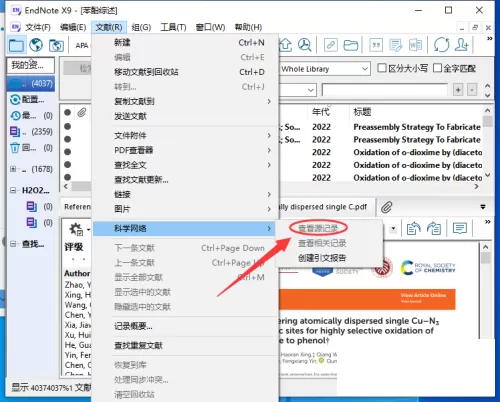Open the 工具(T) menu
Screen dimensions: 500x402
[173, 27]
